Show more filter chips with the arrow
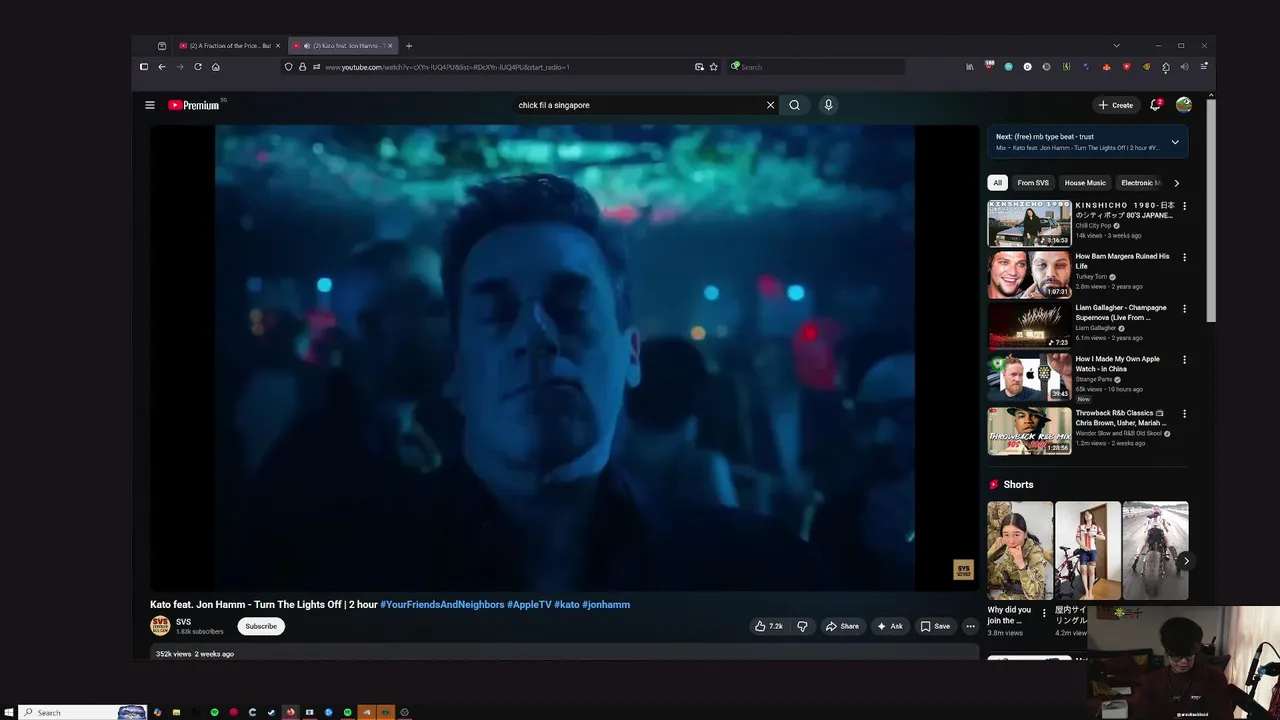 [x=1176, y=183]
